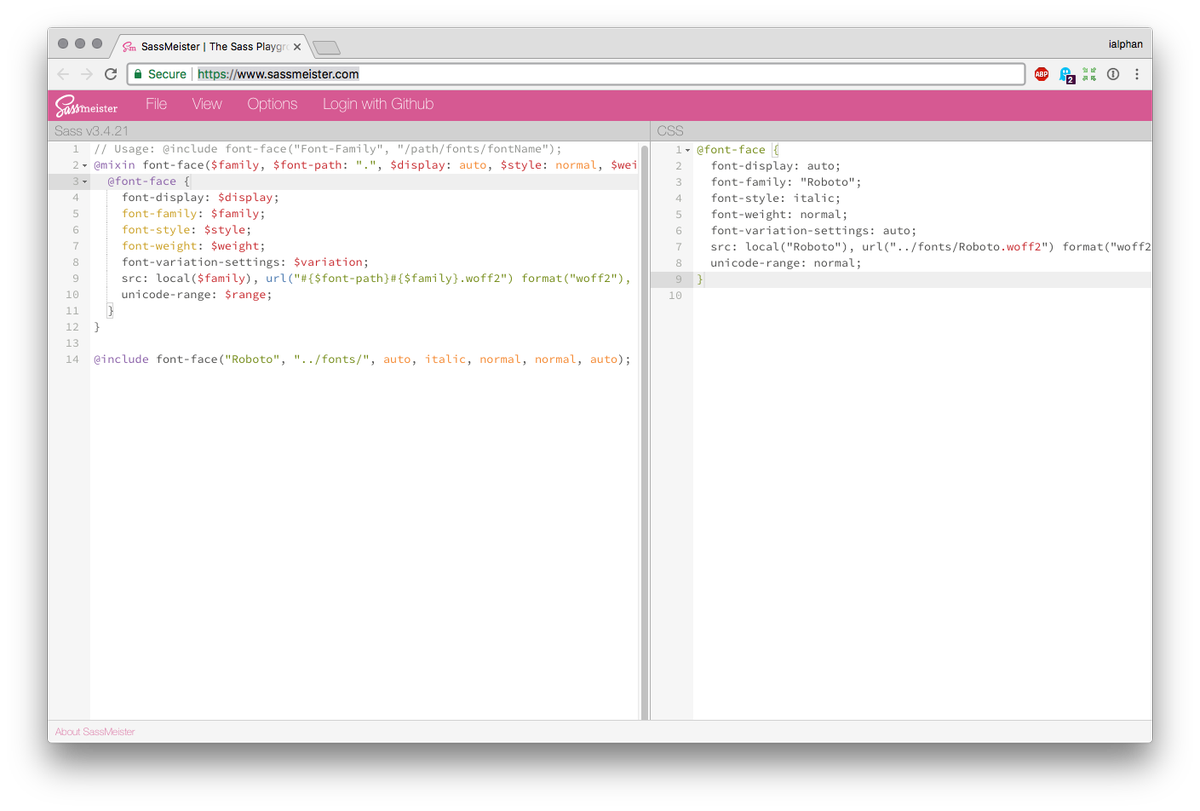Click the address bar URL field

pos(575,74)
